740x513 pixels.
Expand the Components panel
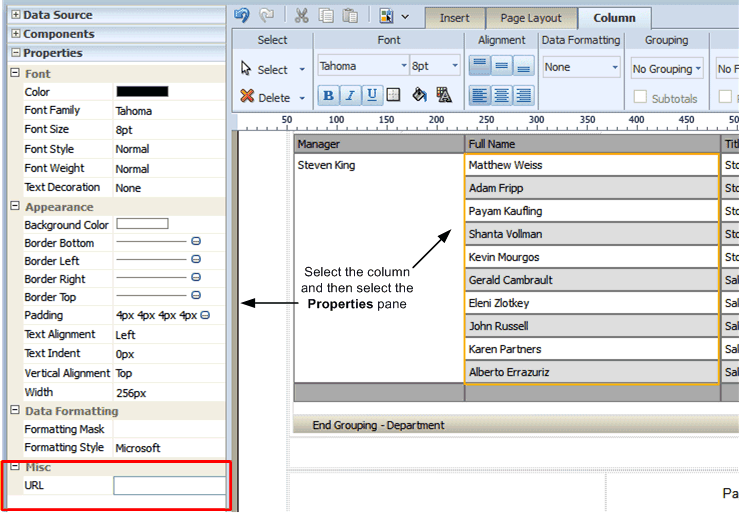coord(16,34)
